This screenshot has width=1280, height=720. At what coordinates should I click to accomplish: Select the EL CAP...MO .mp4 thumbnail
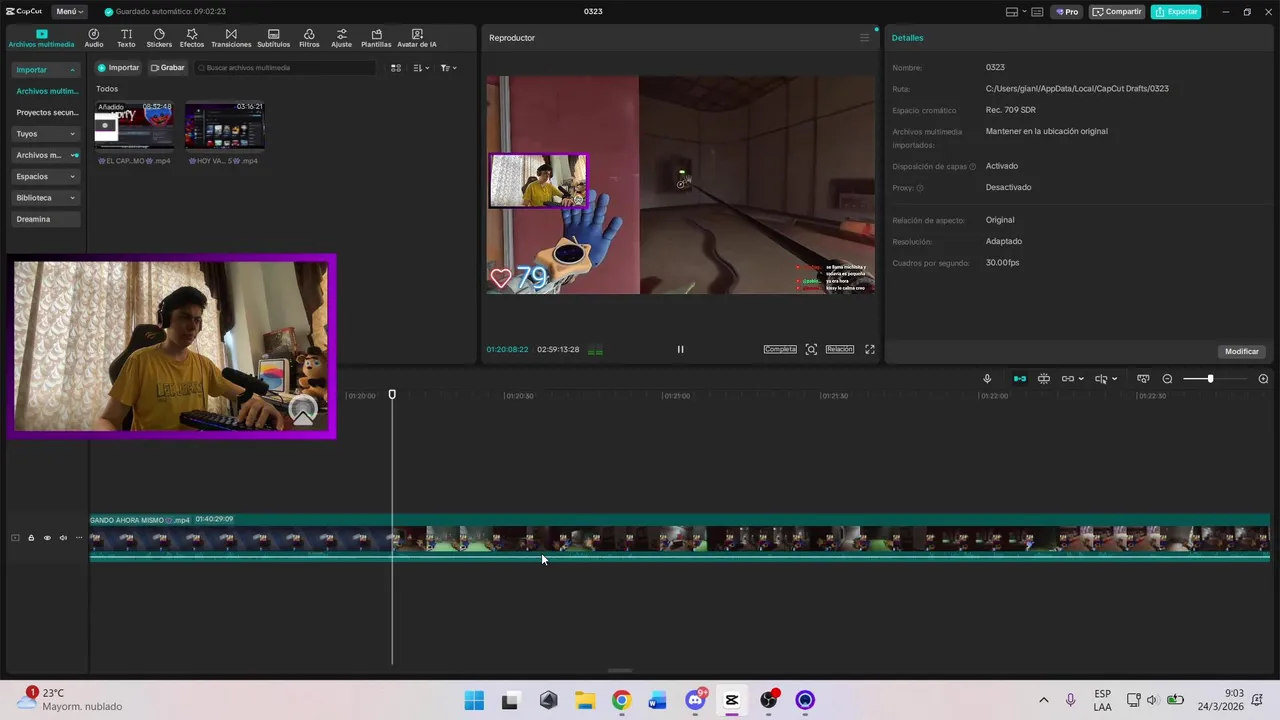(x=134, y=126)
